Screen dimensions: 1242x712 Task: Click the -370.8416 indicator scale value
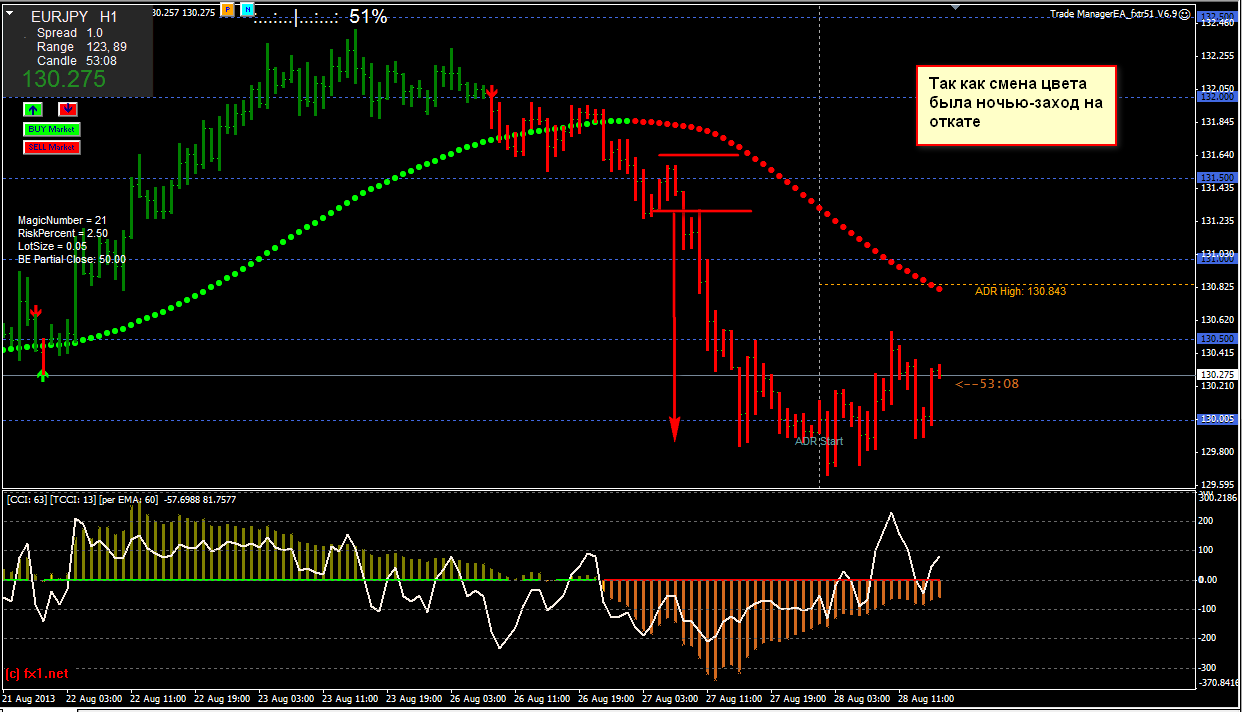click(x=1219, y=683)
